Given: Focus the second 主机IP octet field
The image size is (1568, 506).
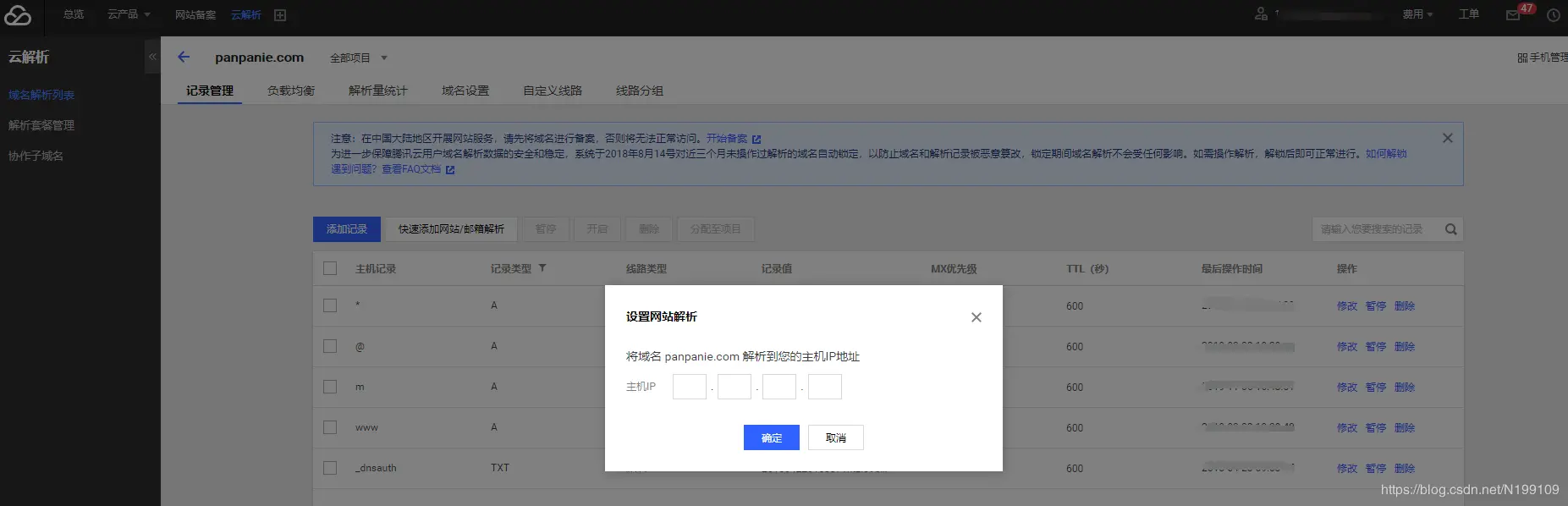Looking at the screenshot, I should click(x=734, y=387).
